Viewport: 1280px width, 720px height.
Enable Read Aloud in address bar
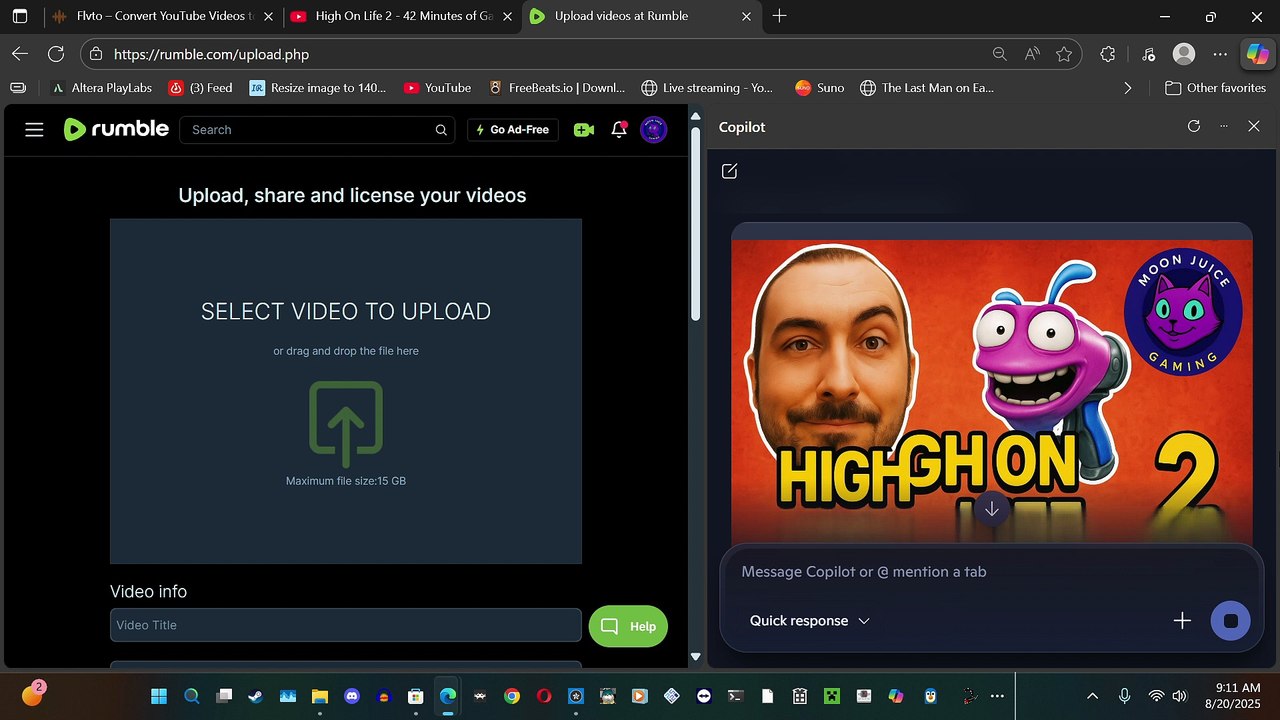1032,54
